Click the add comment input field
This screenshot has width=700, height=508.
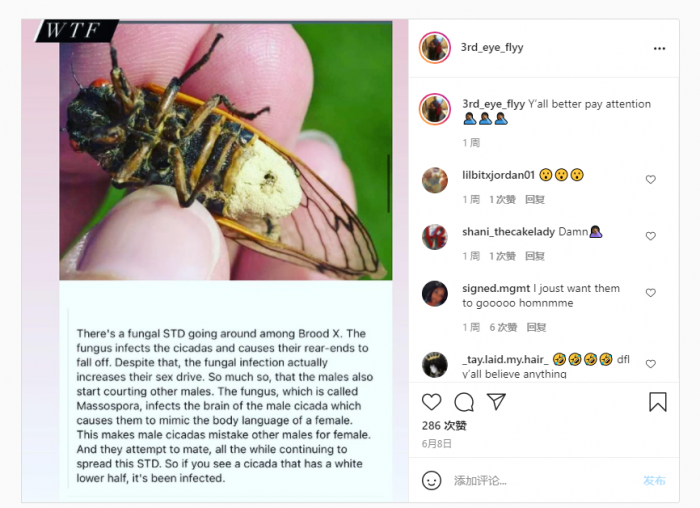tap(540, 480)
